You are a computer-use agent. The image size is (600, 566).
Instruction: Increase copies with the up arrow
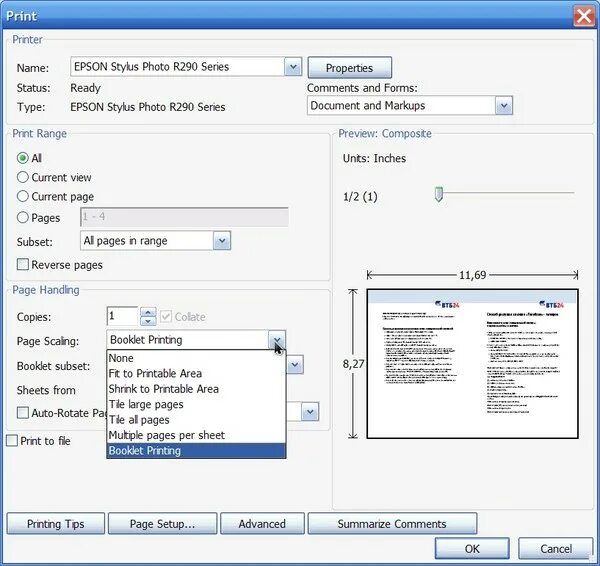pyautogui.click(x=148, y=312)
